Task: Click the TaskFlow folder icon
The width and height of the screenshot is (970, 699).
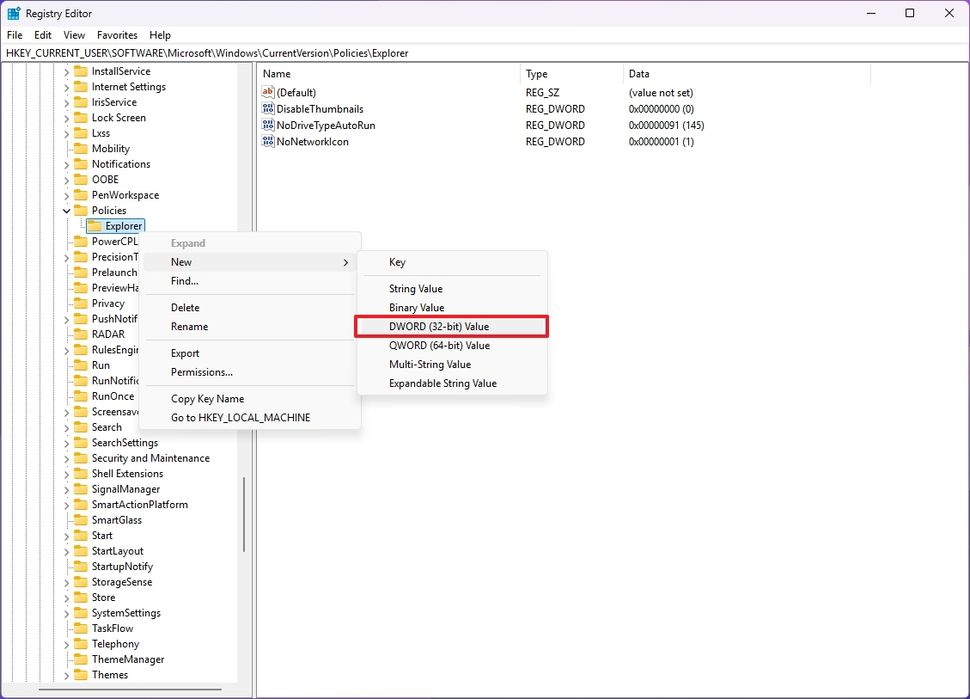Action: pyautogui.click(x=80, y=628)
